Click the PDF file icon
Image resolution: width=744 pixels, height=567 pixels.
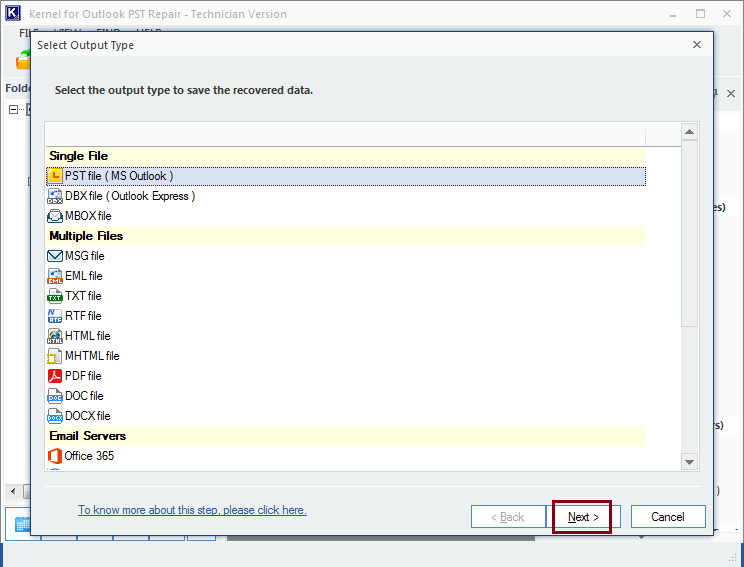(55, 376)
